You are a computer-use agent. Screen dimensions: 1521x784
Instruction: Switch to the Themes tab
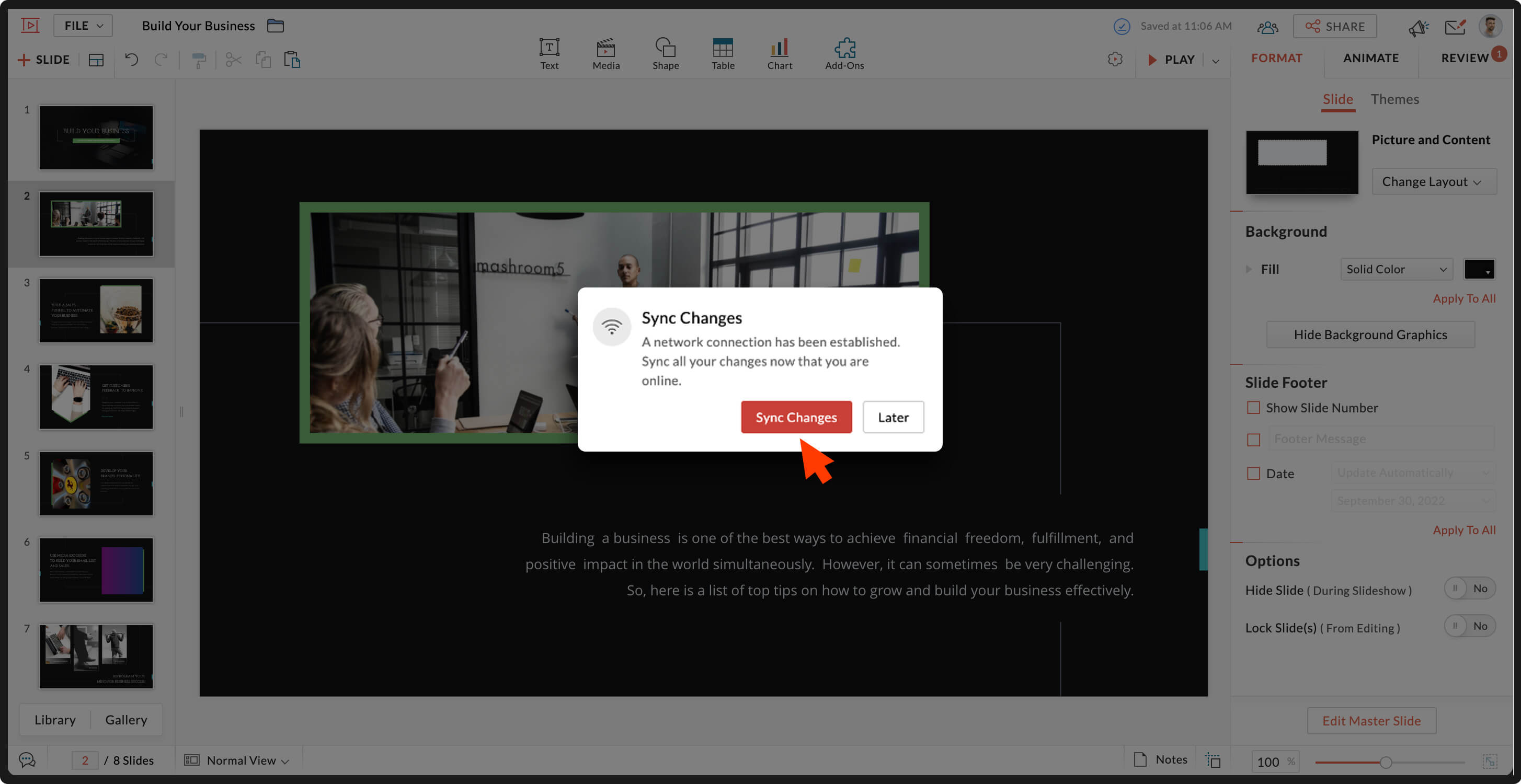click(x=1394, y=99)
